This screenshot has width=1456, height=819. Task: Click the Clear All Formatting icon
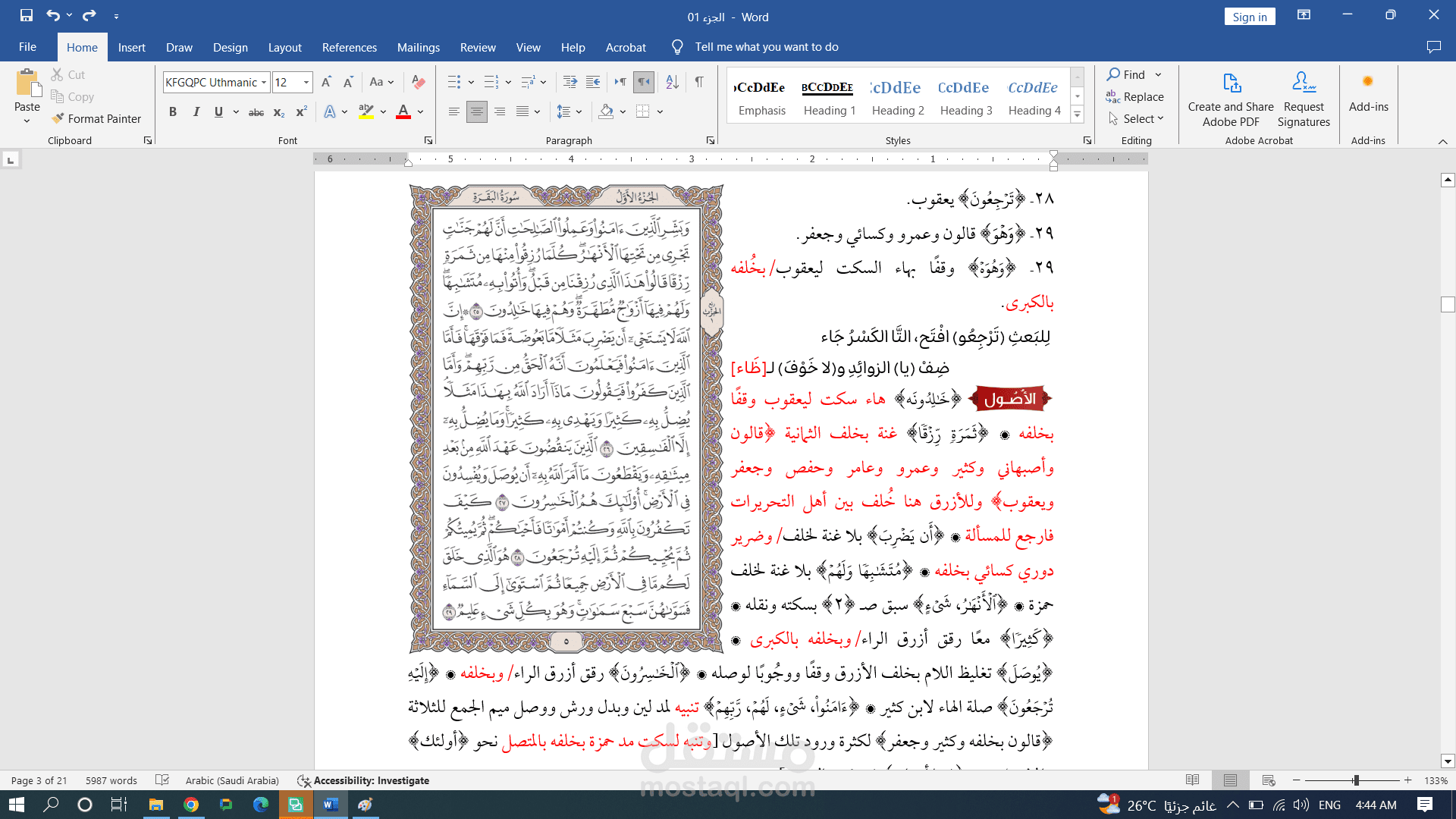click(x=418, y=82)
